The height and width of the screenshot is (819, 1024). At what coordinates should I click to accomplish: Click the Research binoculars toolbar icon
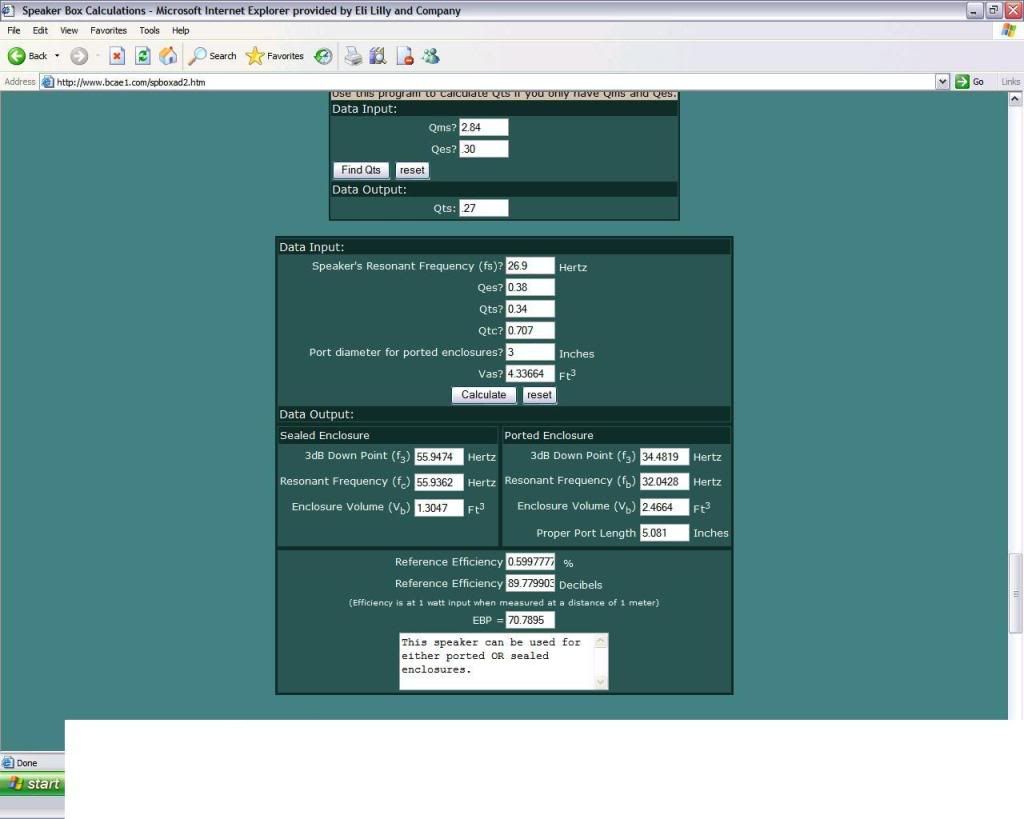(x=378, y=56)
